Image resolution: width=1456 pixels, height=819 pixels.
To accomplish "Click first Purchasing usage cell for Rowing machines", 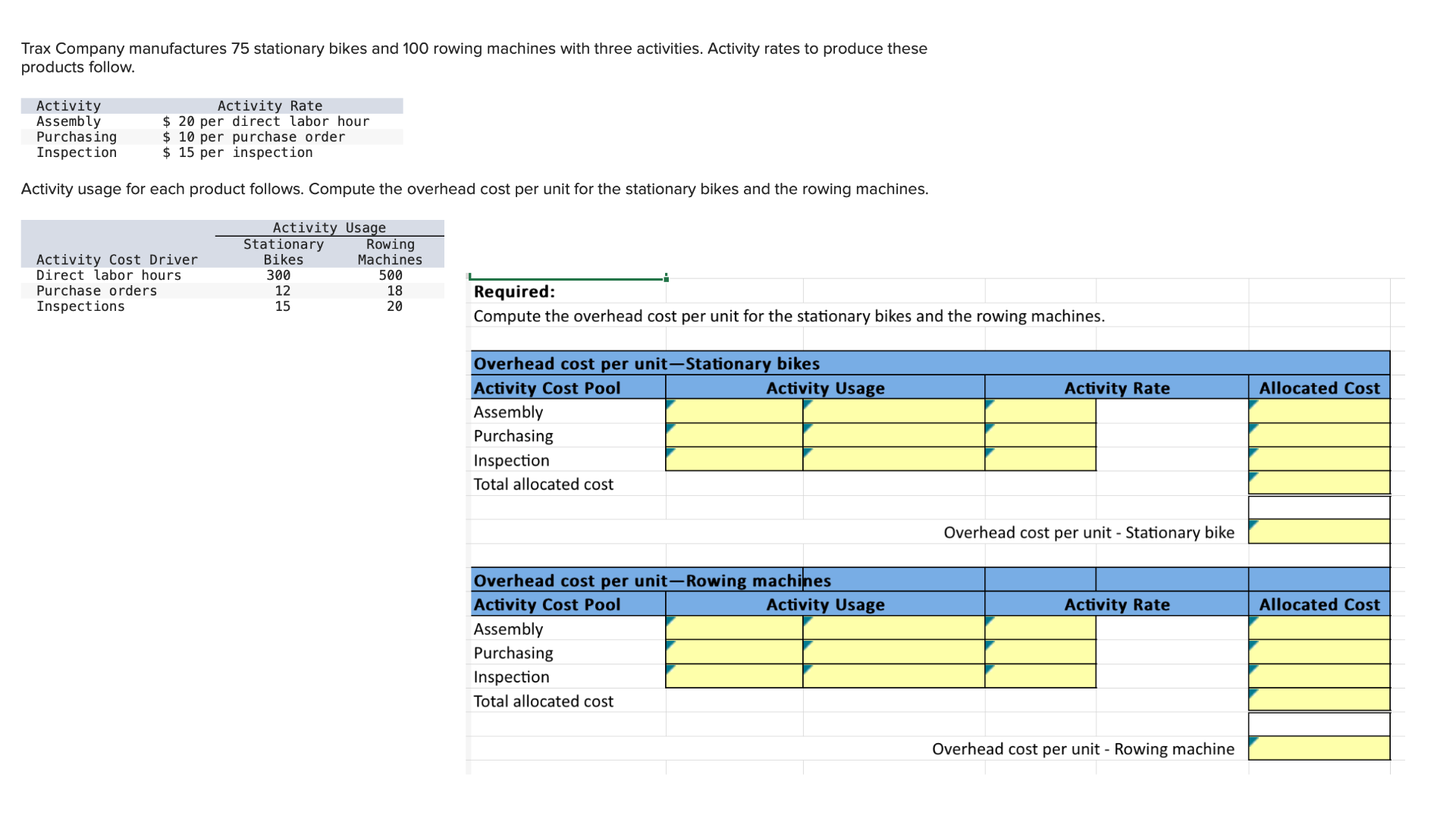I will pyautogui.click(x=733, y=652).
